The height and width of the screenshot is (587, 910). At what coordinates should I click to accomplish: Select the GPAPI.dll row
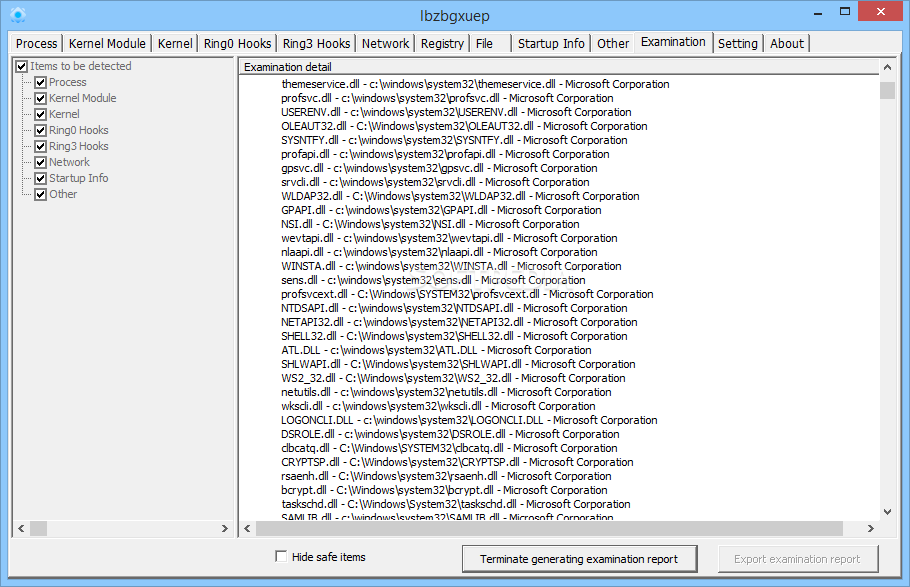[441, 210]
